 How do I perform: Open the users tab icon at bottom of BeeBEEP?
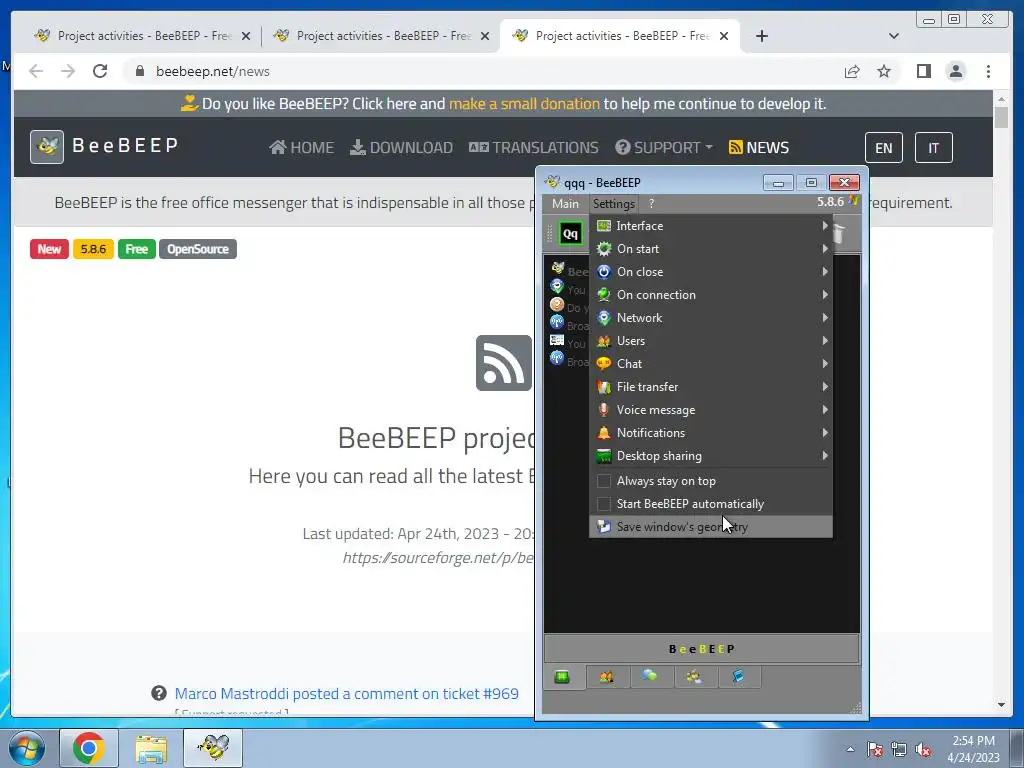point(607,677)
